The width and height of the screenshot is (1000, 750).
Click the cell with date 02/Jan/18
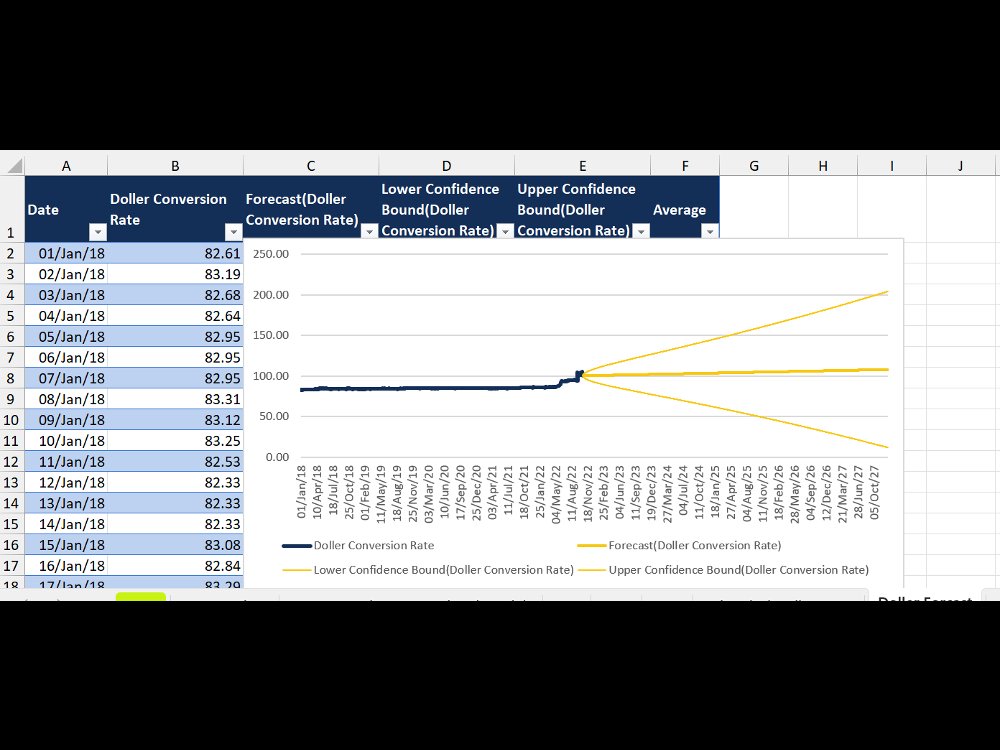point(66,274)
